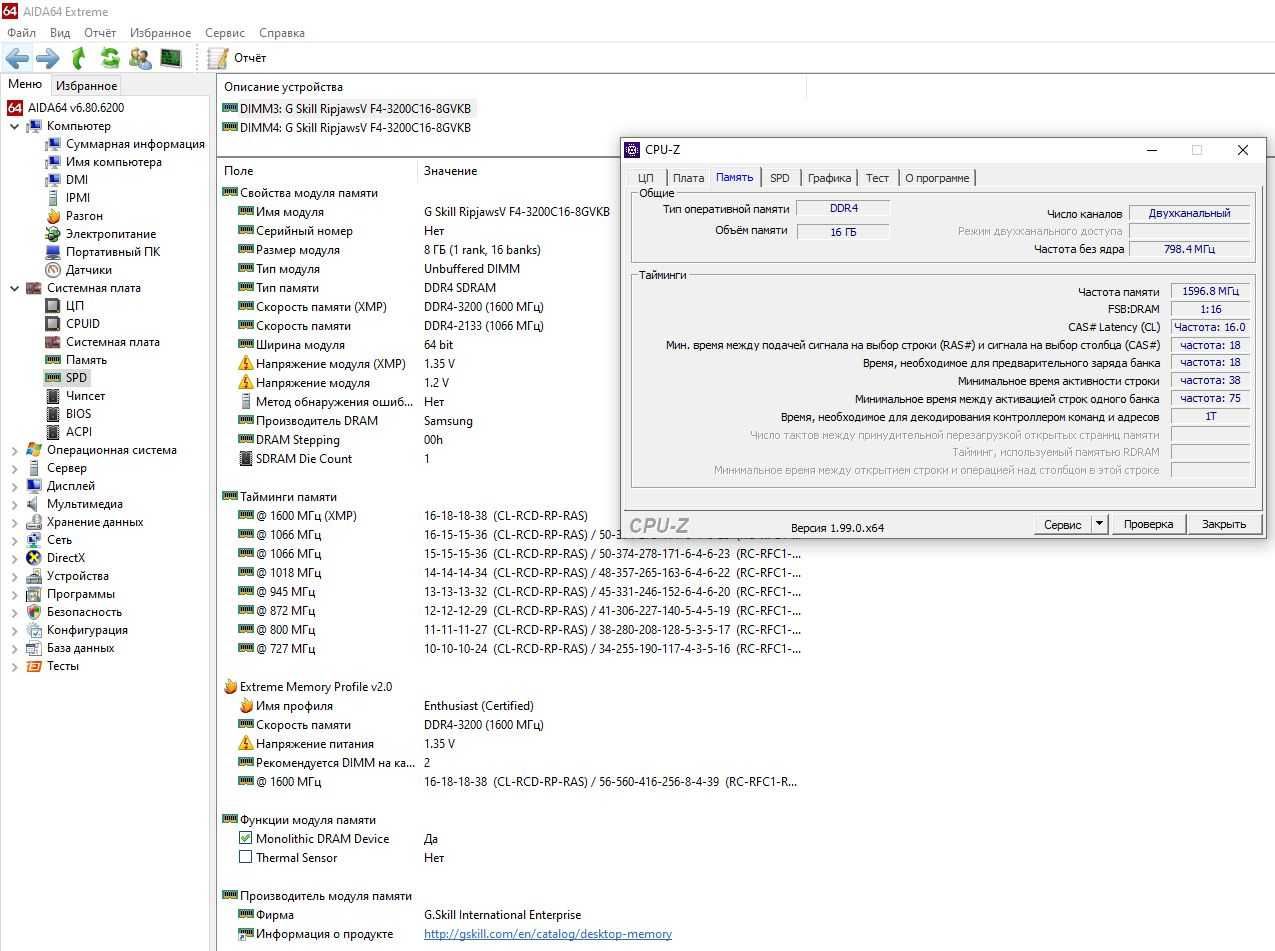1275x951 pixels.
Task: Select Имя компьютера in the tree
Action: coord(114,162)
